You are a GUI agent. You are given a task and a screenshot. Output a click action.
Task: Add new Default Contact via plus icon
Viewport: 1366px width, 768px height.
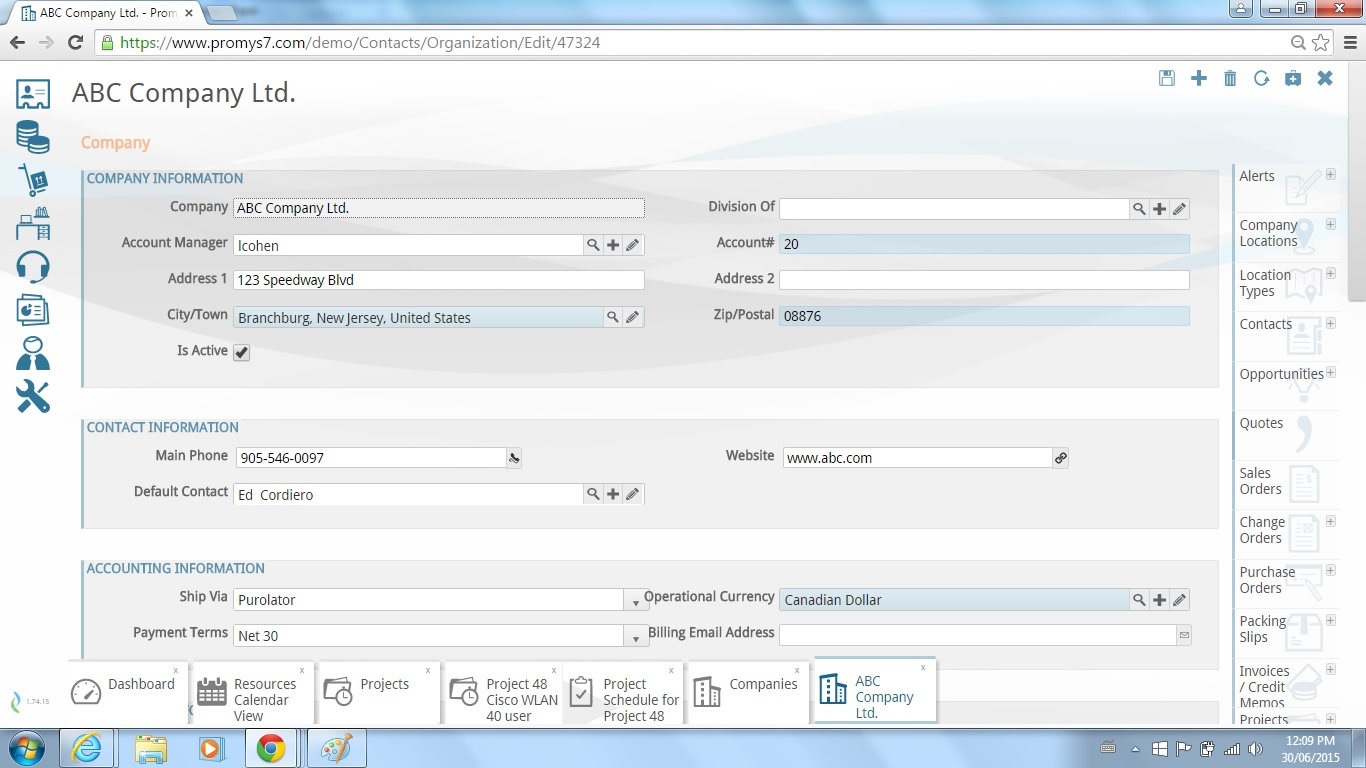coord(613,494)
